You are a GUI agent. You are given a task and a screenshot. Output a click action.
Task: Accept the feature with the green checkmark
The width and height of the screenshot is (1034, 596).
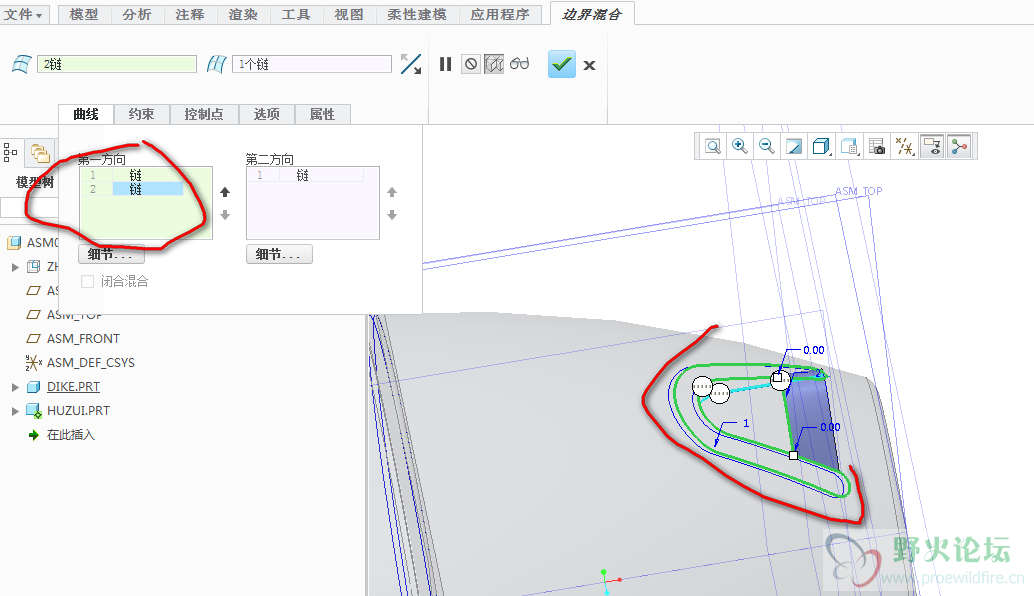pyautogui.click(x=562, y=64)
